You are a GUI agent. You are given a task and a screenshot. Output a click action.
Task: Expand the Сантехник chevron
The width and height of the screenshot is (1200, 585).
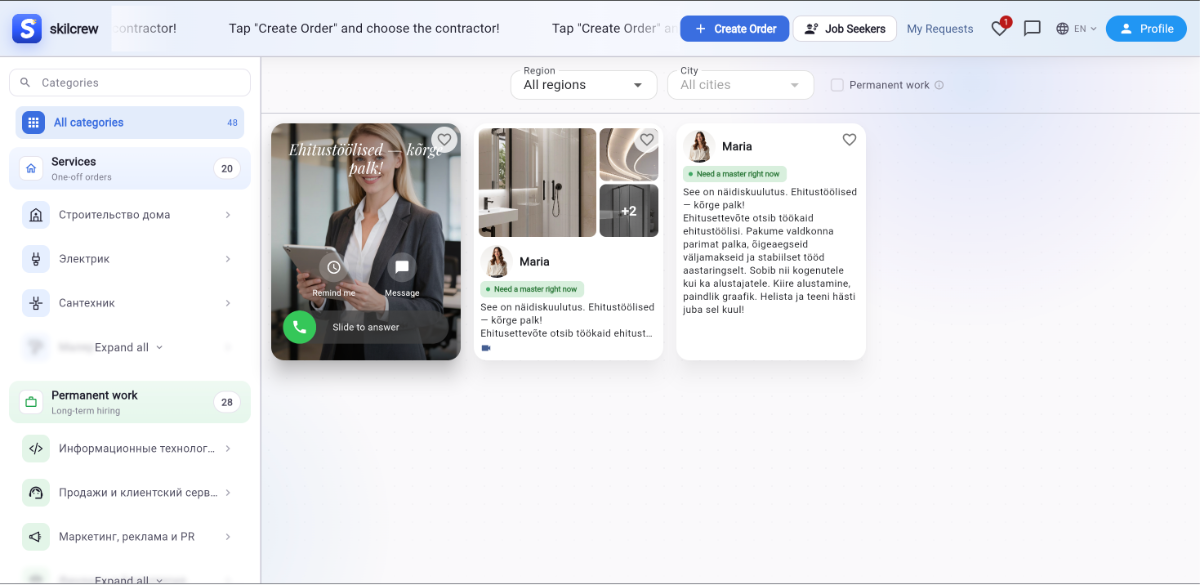pos(228,303)
